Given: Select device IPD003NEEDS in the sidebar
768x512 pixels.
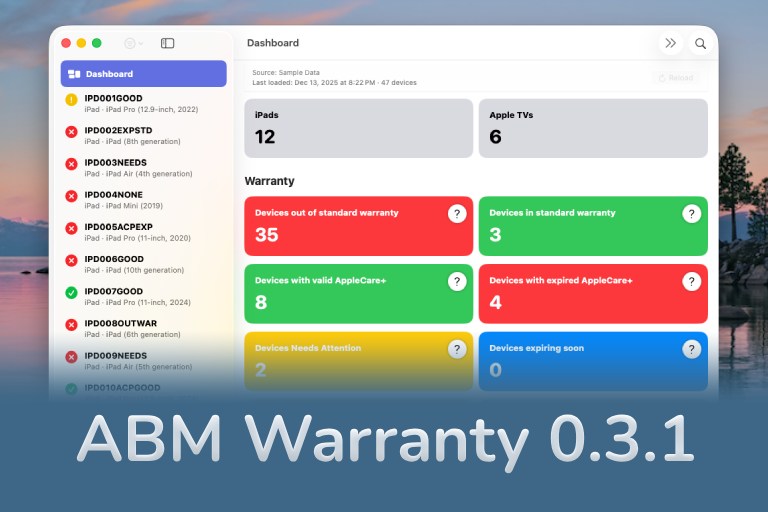Looking at the screenshot, I should tap(144, 168).
